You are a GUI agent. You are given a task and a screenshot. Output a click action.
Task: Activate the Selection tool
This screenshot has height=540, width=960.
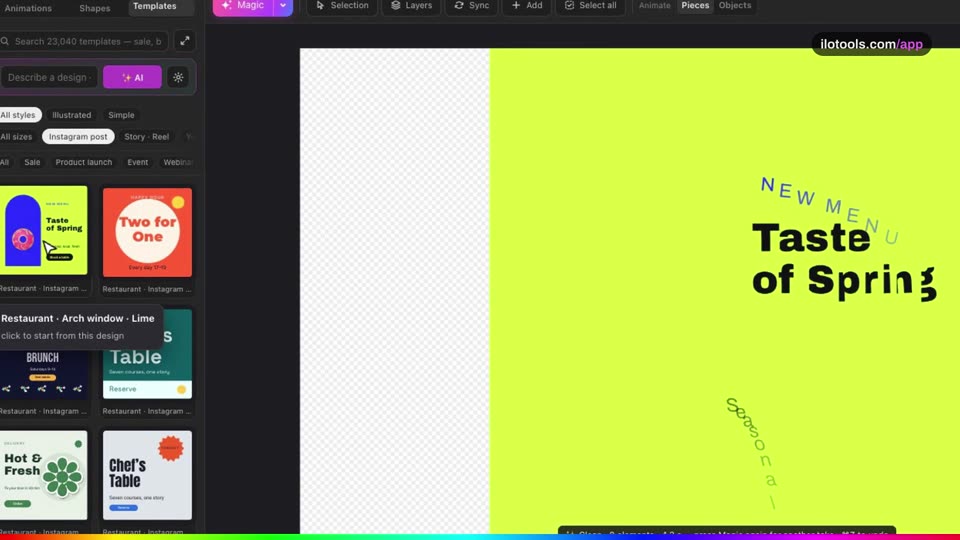[342, 6]
